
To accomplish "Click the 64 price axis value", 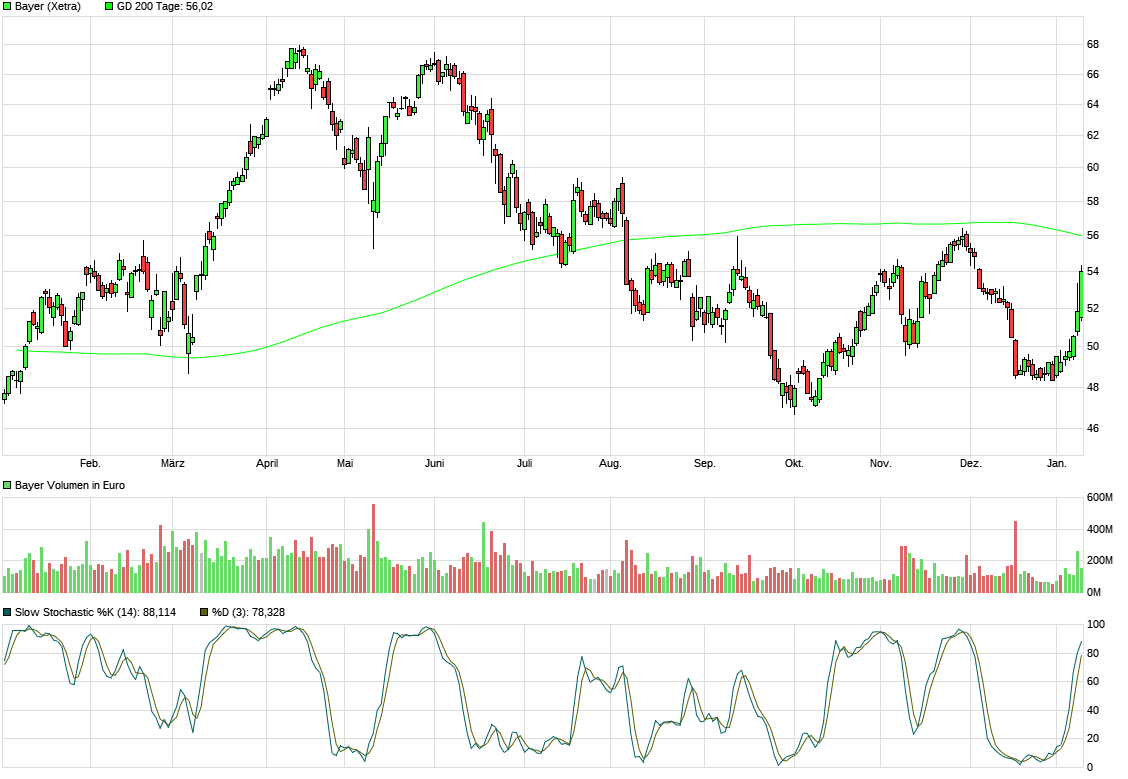I will click(x=1093, y=105).
